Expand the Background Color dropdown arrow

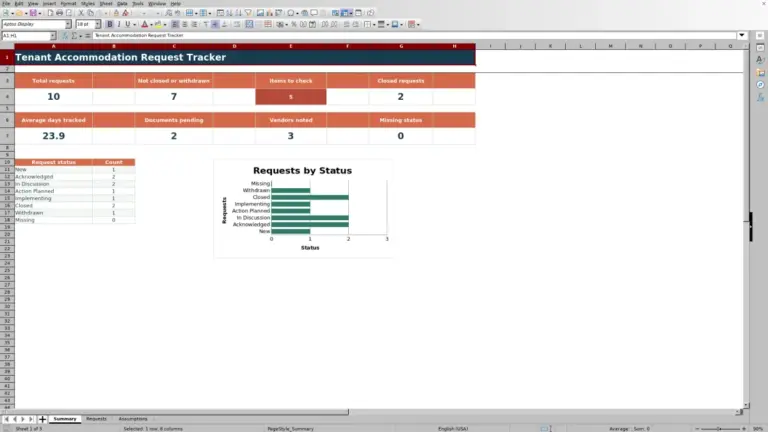pos(165,24)
